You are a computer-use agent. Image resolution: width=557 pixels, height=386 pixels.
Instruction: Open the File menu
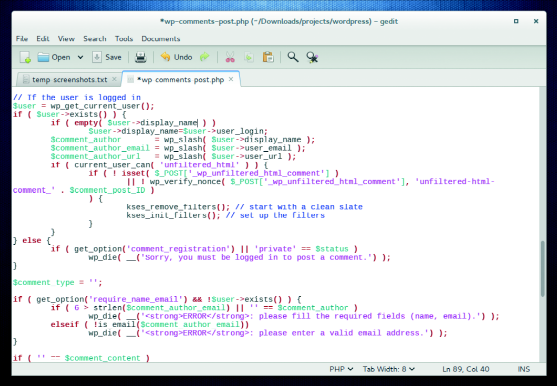[x=22, y=39]
